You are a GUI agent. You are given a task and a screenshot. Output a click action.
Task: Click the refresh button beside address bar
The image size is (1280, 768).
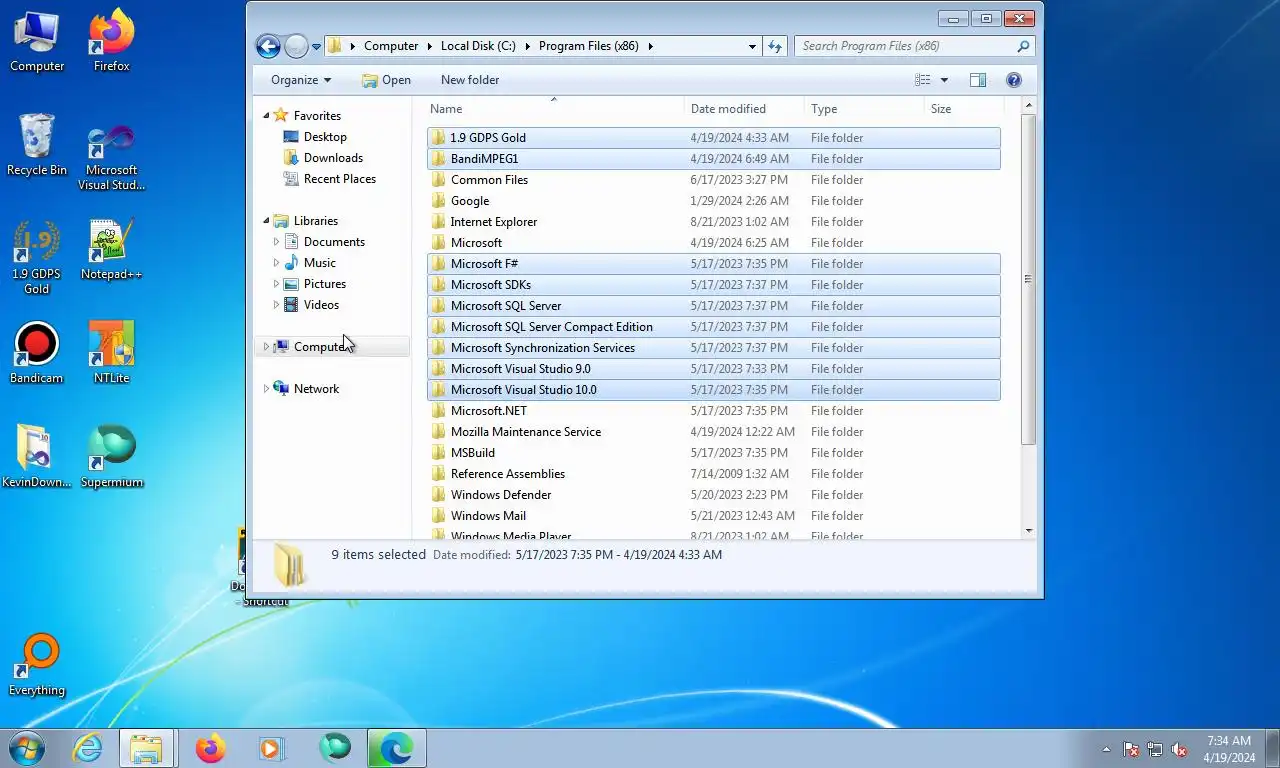(774, 46)
